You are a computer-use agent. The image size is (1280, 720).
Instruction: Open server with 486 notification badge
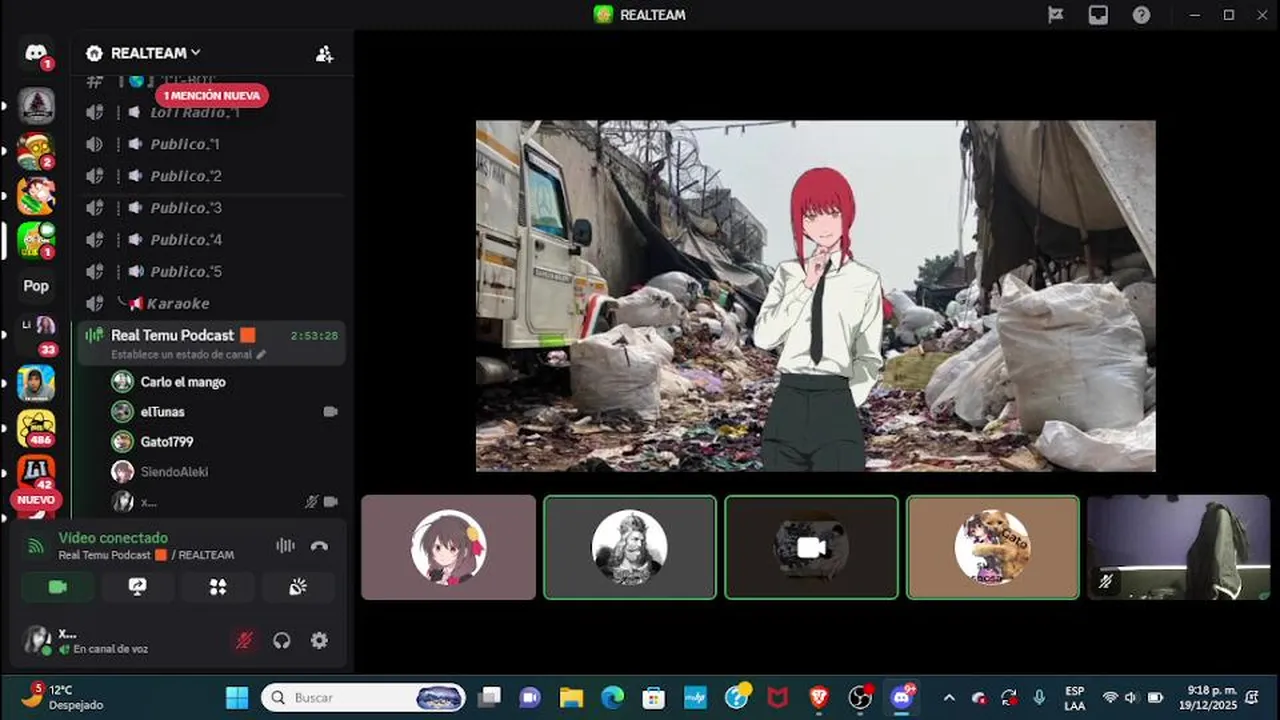[x=36, y=428]
